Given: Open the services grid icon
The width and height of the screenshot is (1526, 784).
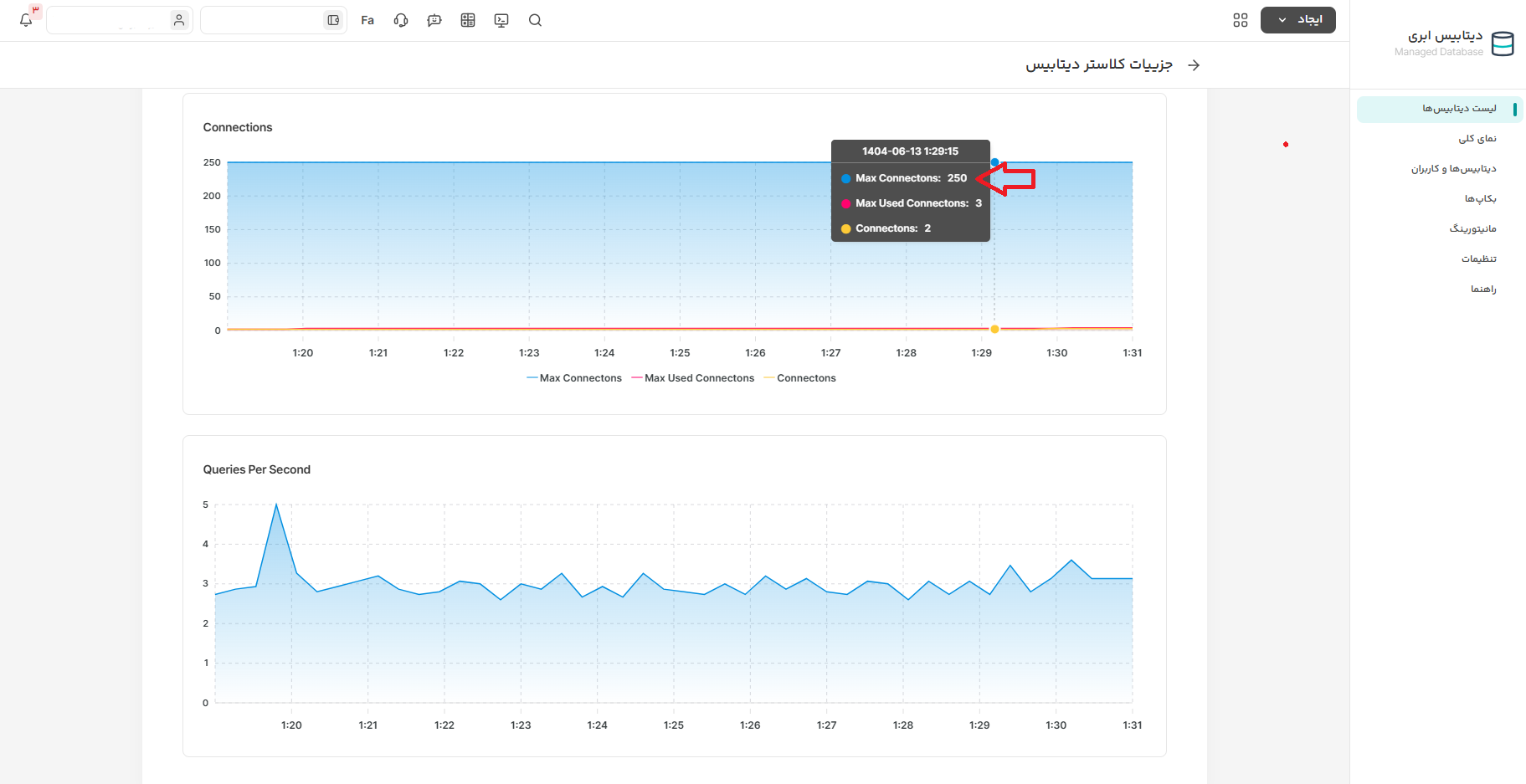Looking at the screenshot, I should (1240, 20).
